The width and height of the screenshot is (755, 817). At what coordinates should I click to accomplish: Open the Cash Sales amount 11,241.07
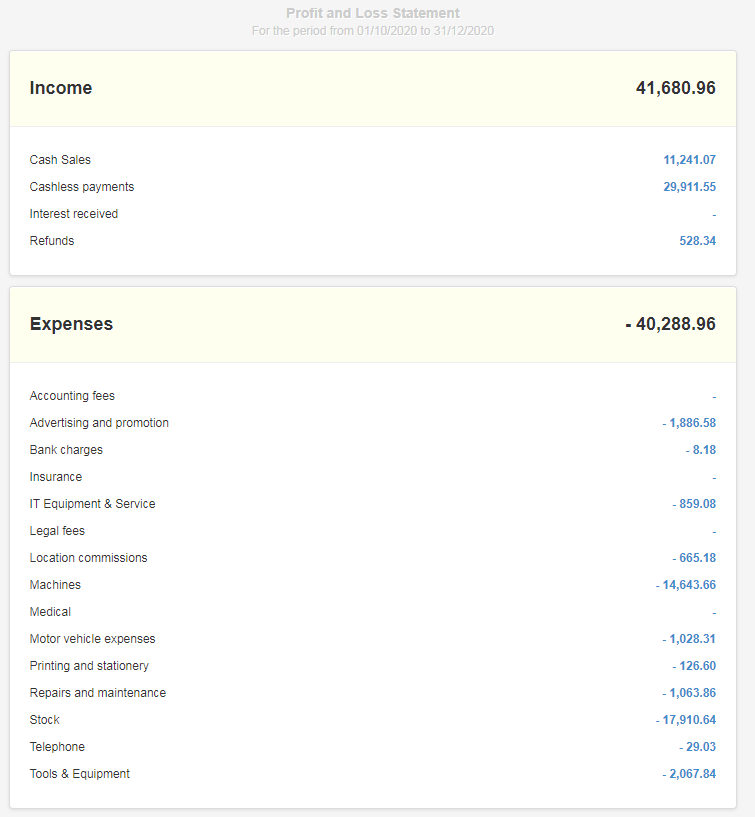tap(689, 160)
